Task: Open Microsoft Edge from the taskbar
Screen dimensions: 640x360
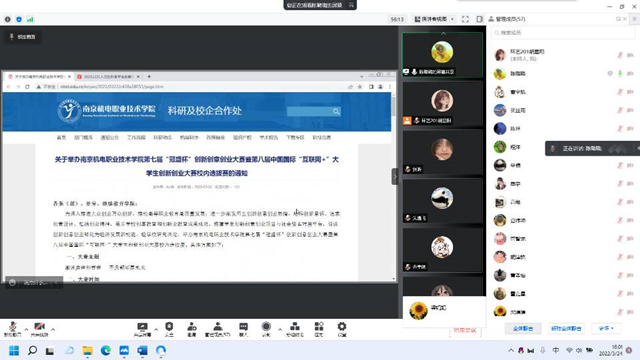Action: click(x=106, y=350)
